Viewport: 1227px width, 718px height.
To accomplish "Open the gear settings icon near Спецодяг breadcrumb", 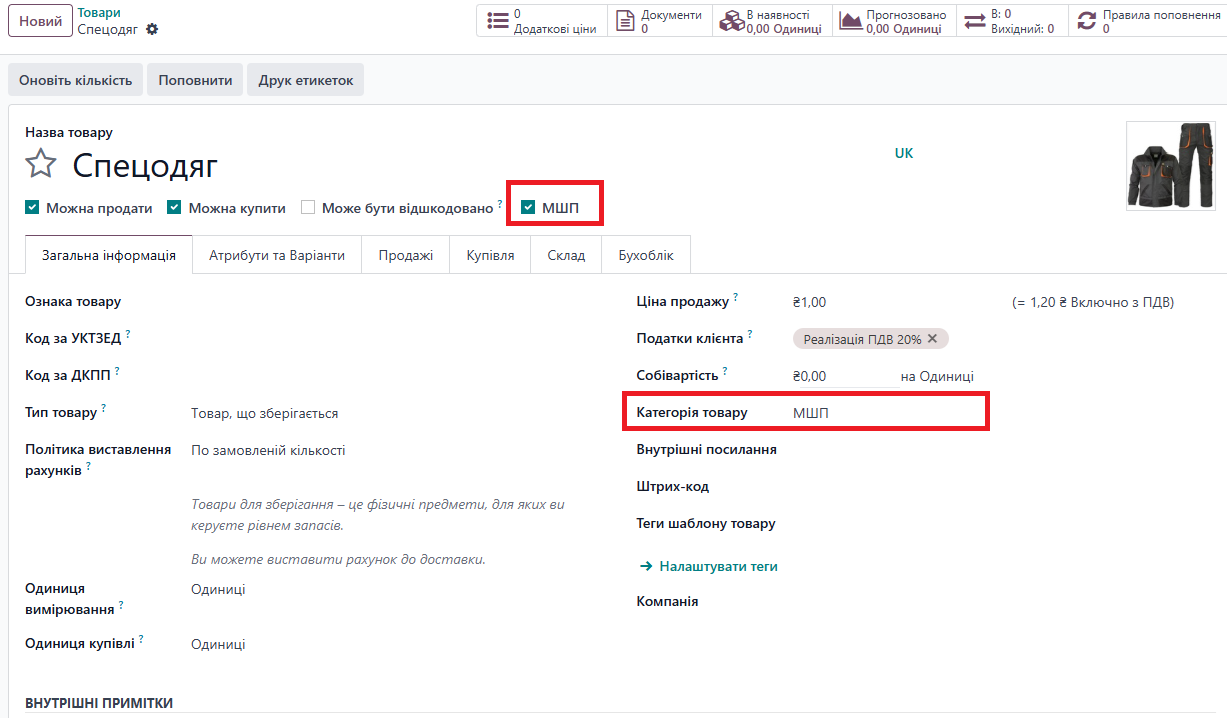I will [x=152, y=29].
